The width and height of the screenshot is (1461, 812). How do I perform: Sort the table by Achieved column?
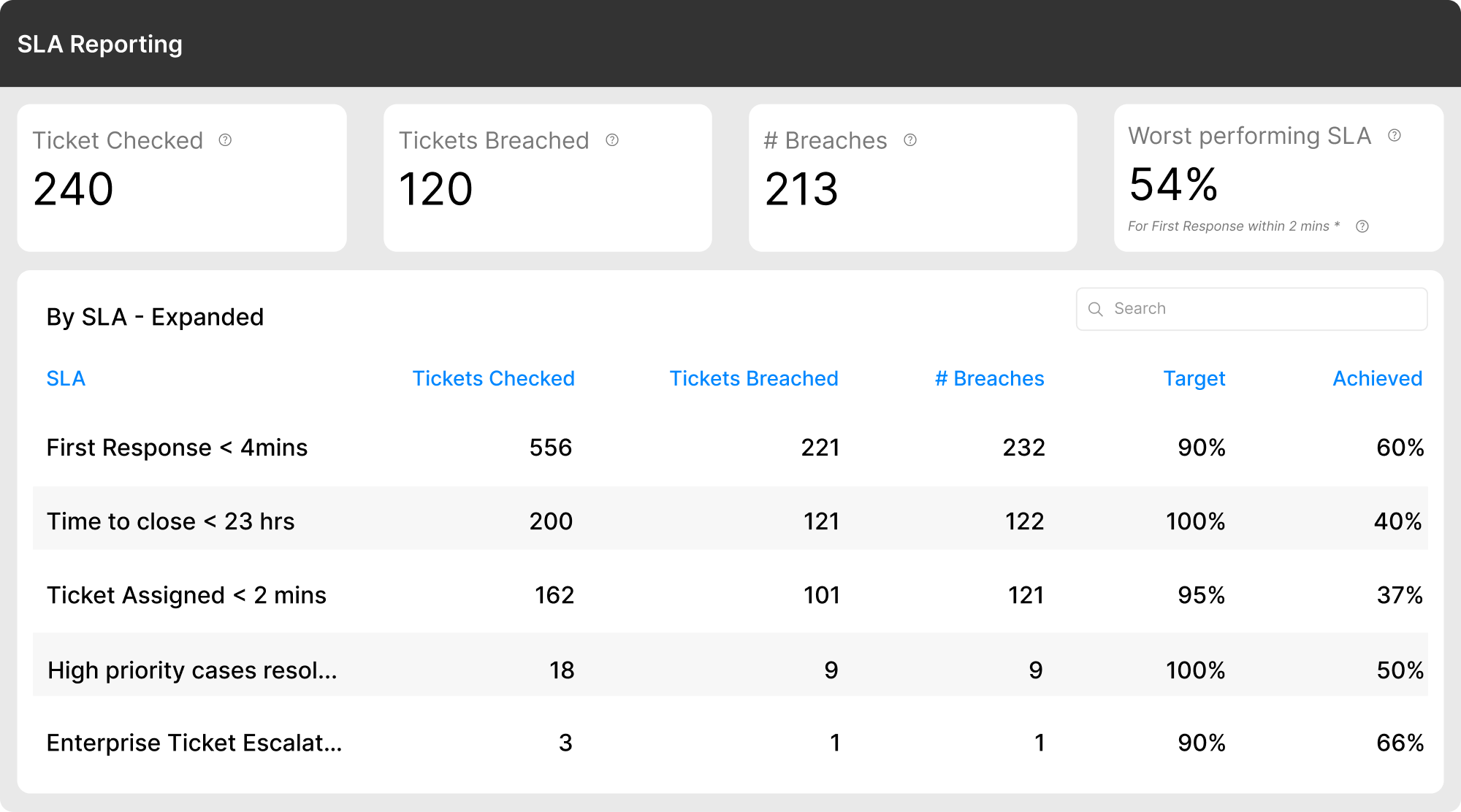(x=1376, y=378)
